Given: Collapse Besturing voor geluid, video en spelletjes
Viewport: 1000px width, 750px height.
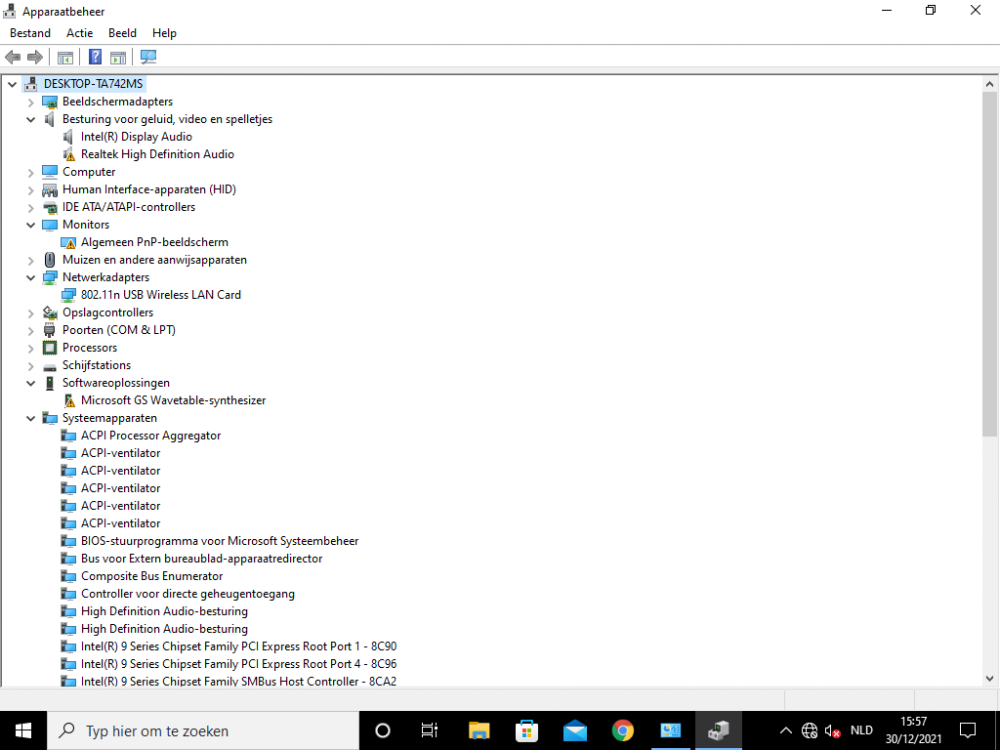Looking at the screenshot, I should pyautogui.click(x=30, y=119).
